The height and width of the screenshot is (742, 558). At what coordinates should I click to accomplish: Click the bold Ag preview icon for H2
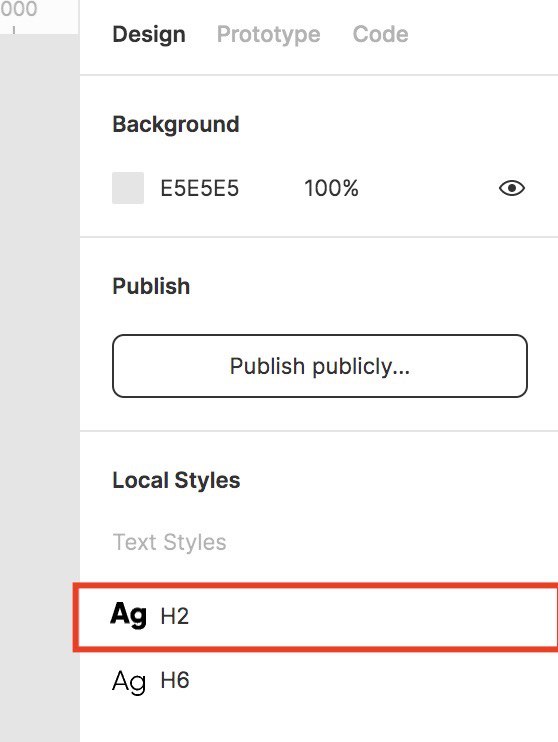pyautogui.click(x=128, y=615)
